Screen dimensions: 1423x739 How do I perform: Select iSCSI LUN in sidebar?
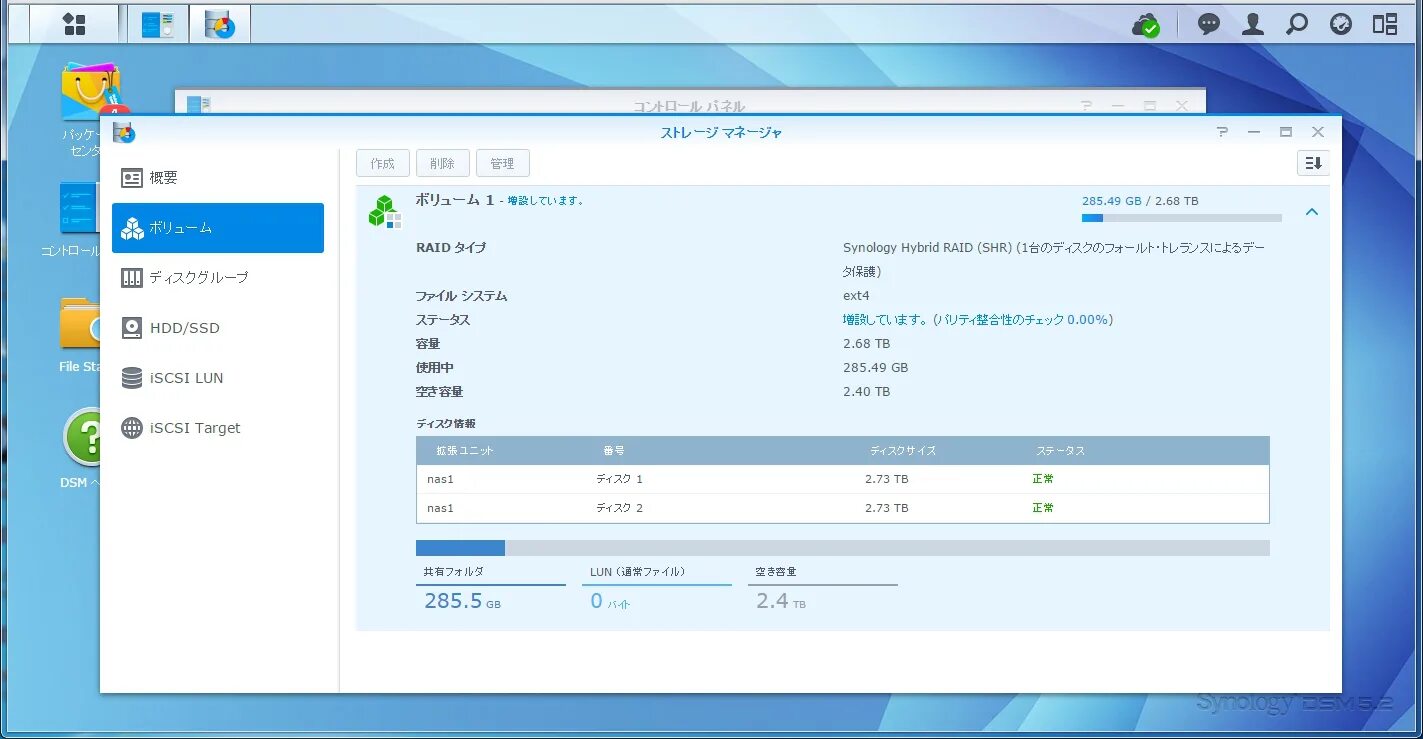click(218, 378)
